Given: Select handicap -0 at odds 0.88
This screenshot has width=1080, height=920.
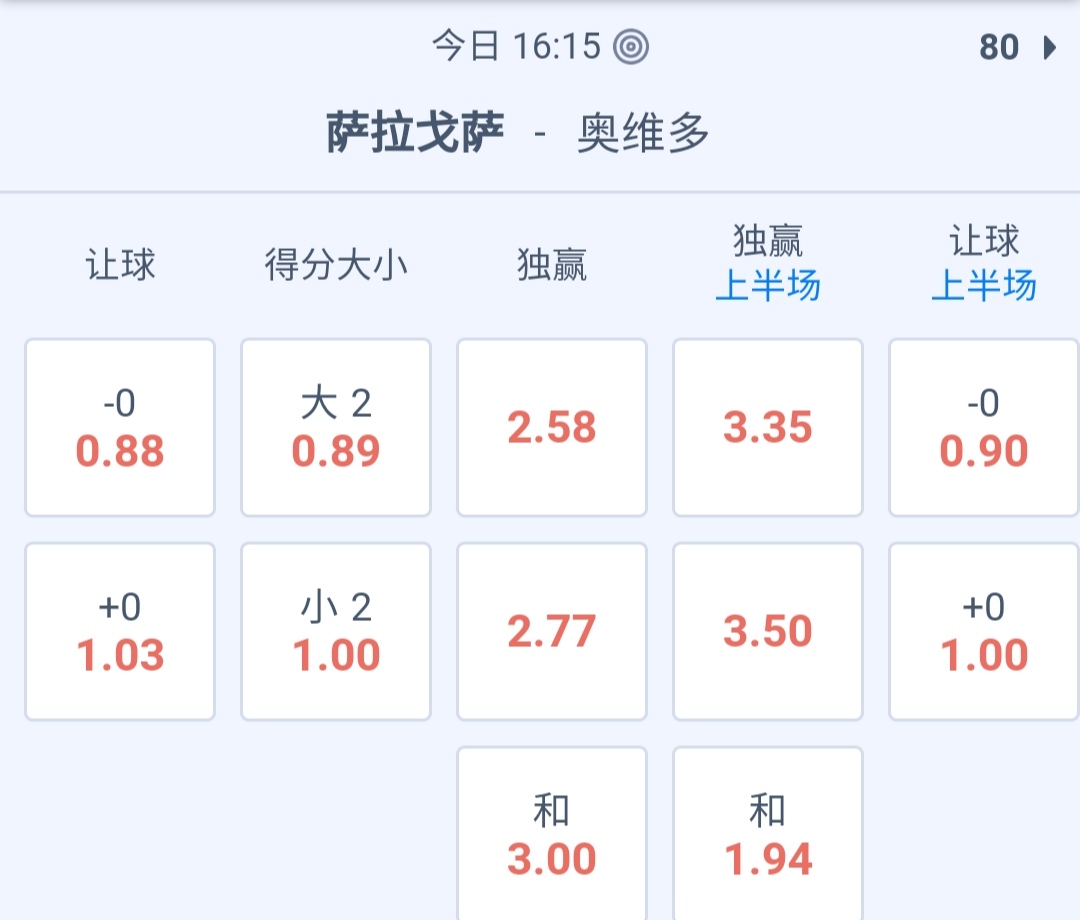Looking at the screenshot, I should [120, 428].
